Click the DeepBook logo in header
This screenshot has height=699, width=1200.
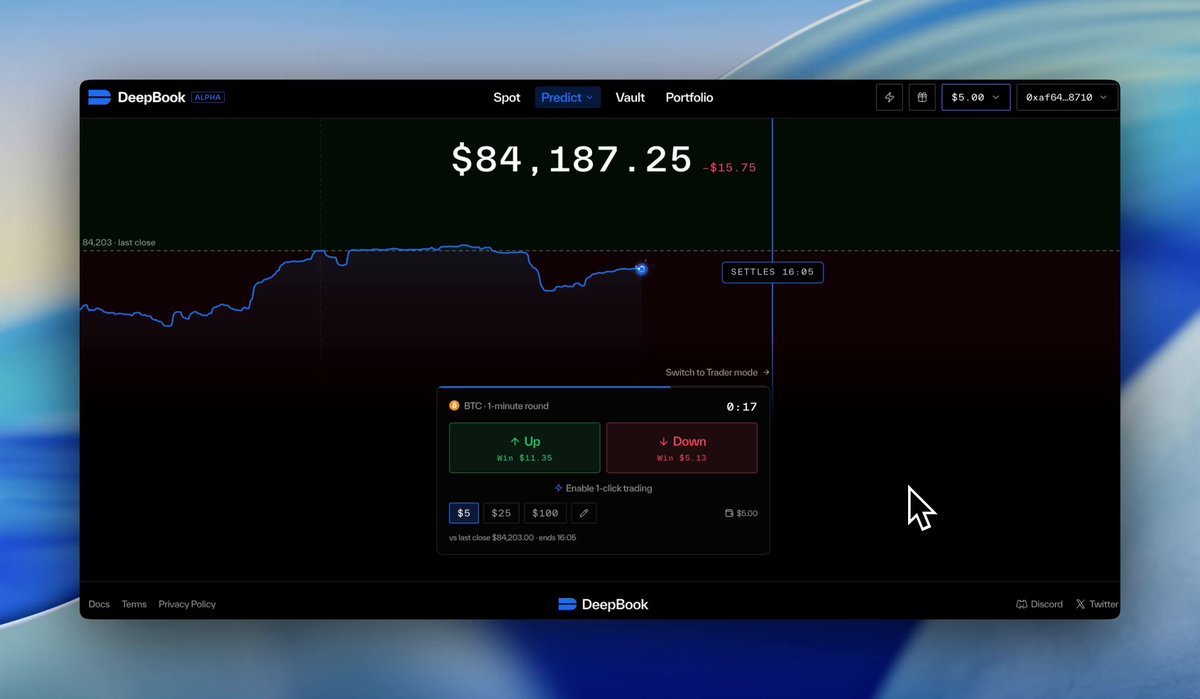136,97
